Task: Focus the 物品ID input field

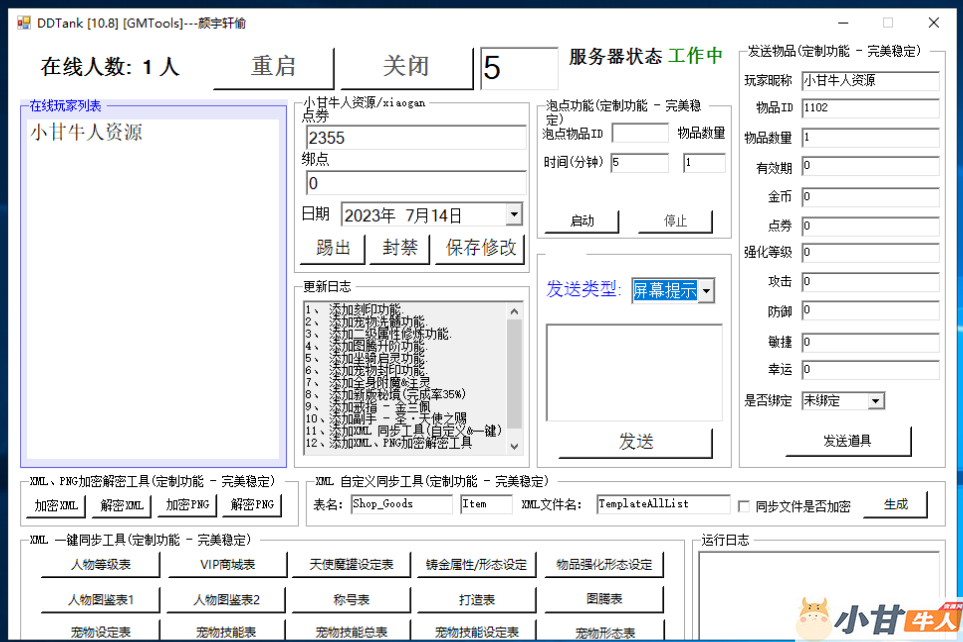Action: (x=869, y=108)
